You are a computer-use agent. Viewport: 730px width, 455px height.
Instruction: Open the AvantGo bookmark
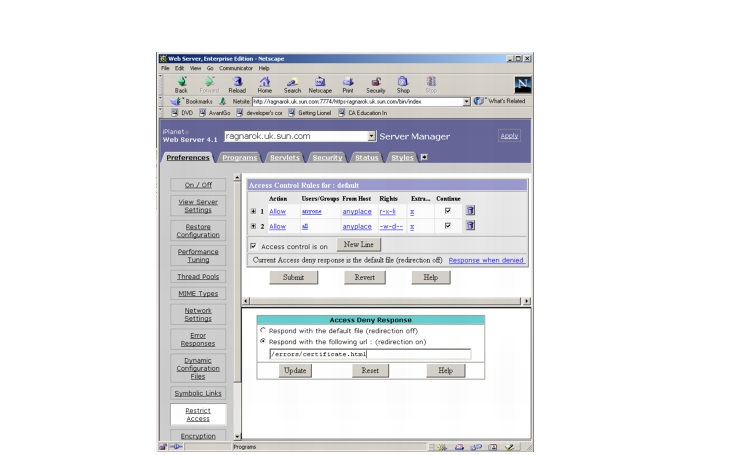click(215, 113)
